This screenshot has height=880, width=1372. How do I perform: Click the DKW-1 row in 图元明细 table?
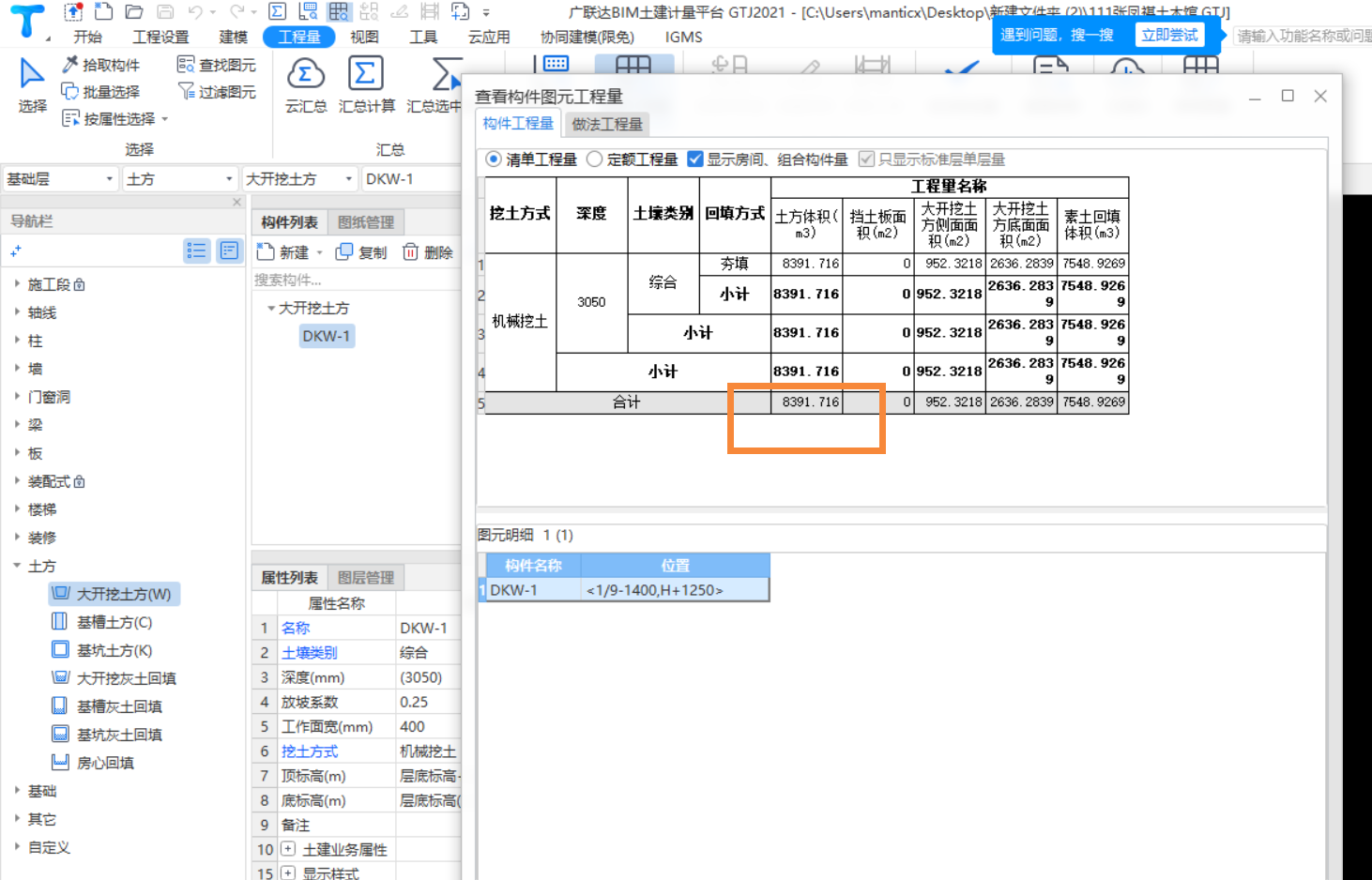coord(624,589)
